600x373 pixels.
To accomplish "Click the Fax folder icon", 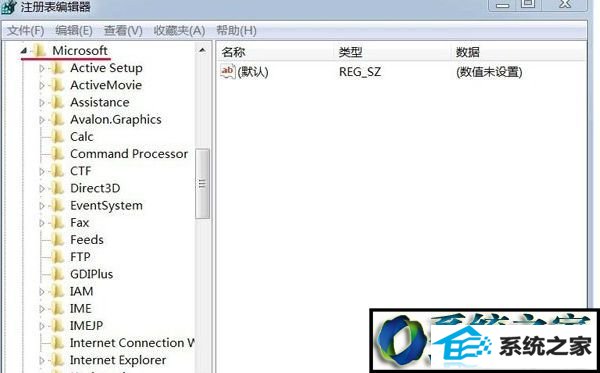I will [x=58, y=223].
